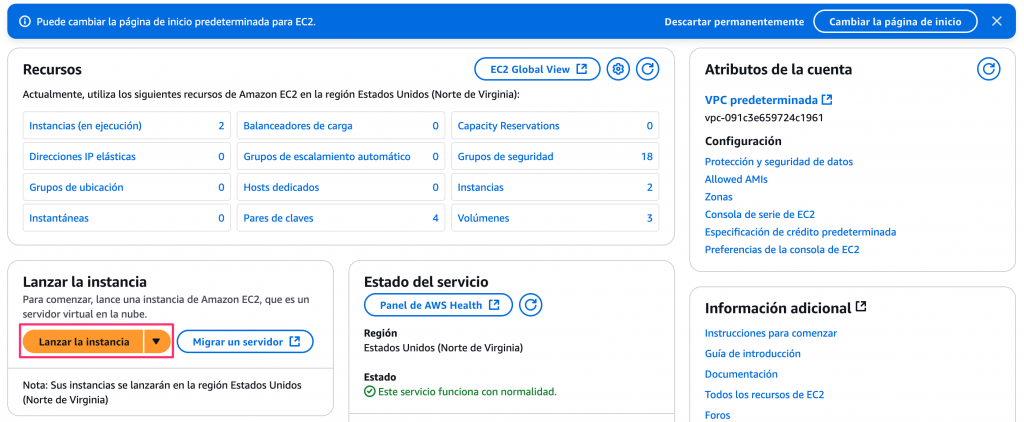
Task: Click the info icon in the banner
Action: [25, 21]
